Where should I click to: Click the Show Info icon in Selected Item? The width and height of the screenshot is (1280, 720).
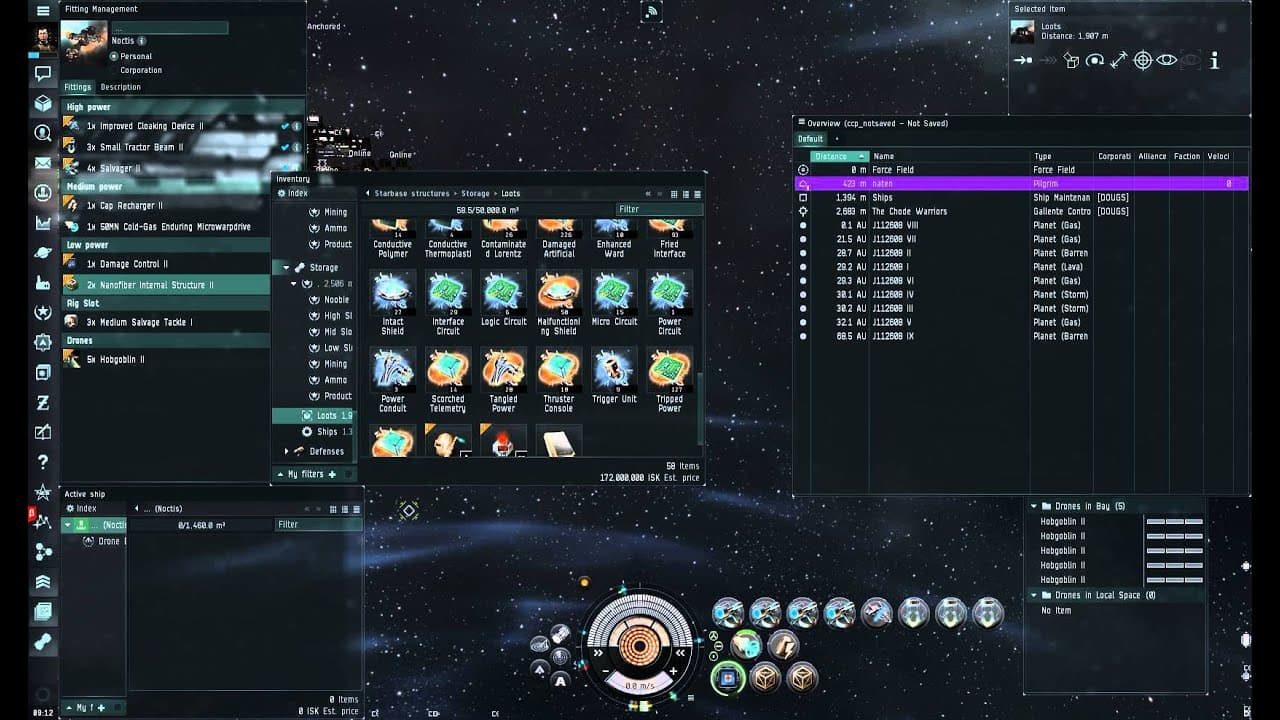coord(1214,61)
